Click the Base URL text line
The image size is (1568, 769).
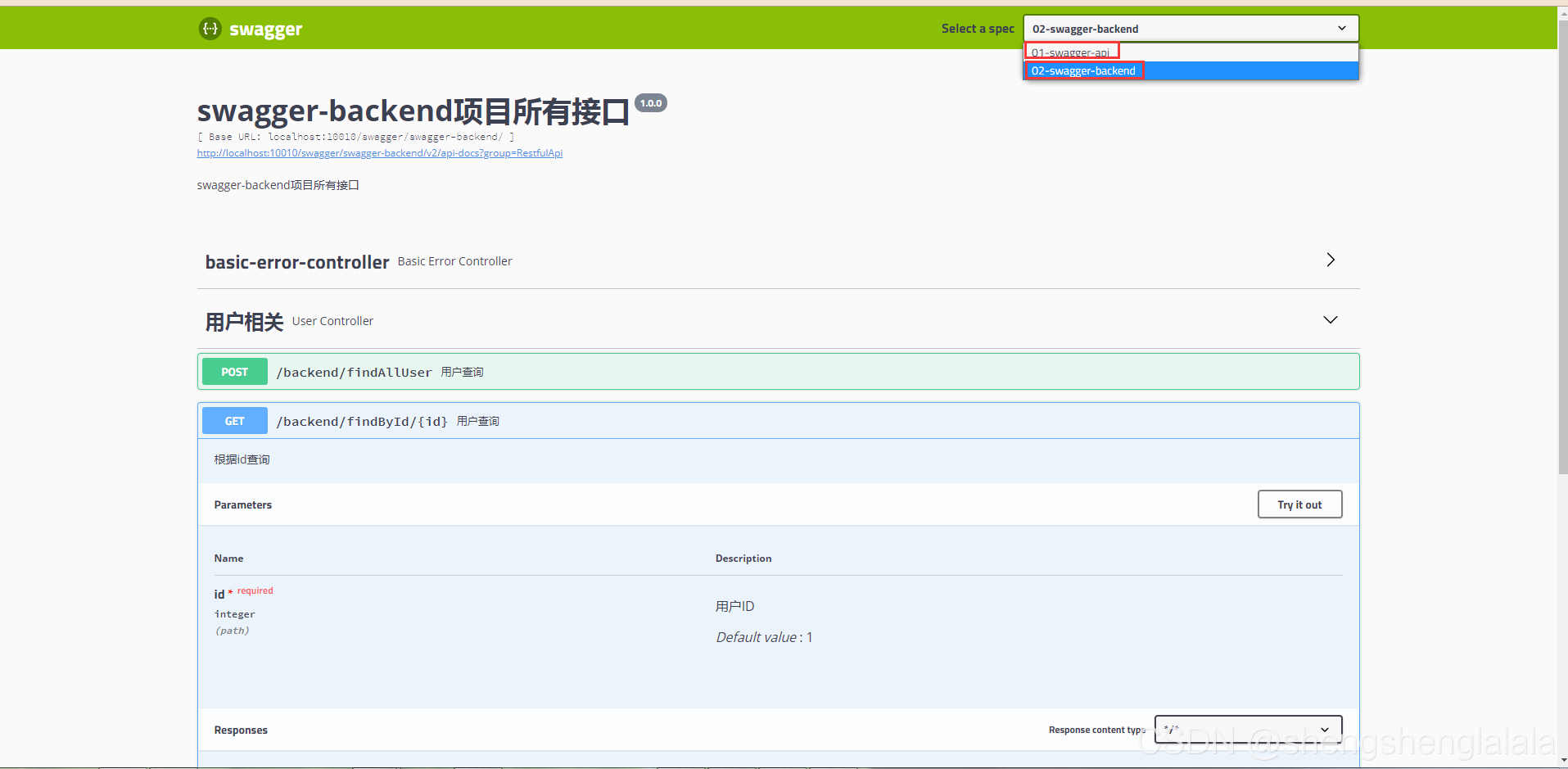click(x=356, y=137)
